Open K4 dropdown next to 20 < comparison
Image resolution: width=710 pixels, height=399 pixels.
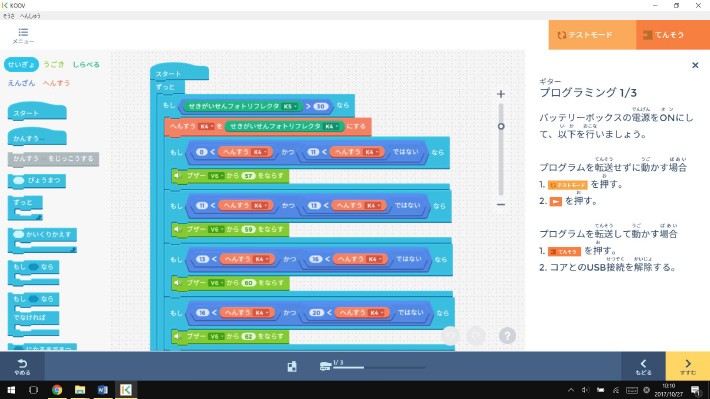point(377,313)
